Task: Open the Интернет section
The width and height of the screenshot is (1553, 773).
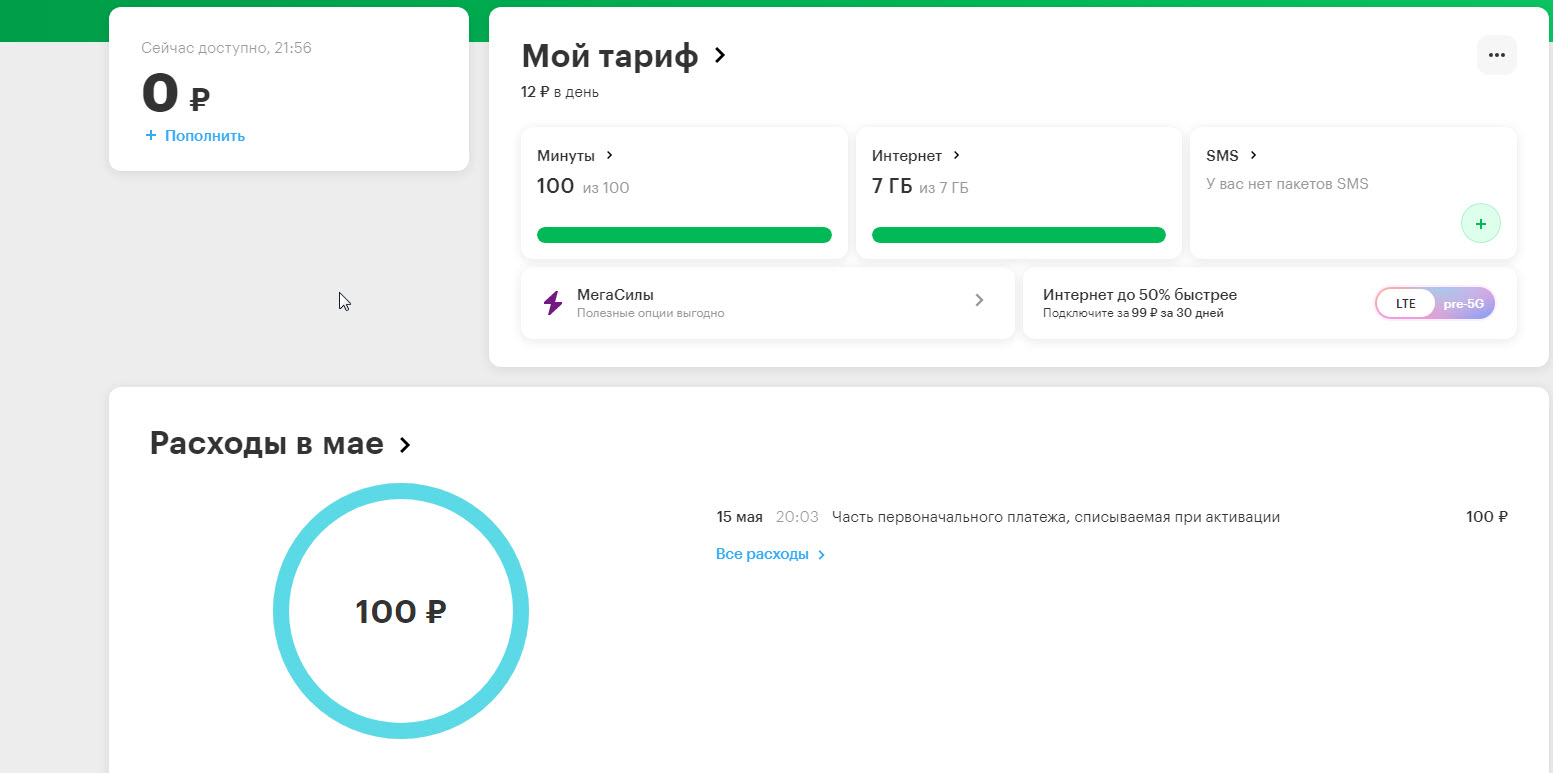Action: 916,156
